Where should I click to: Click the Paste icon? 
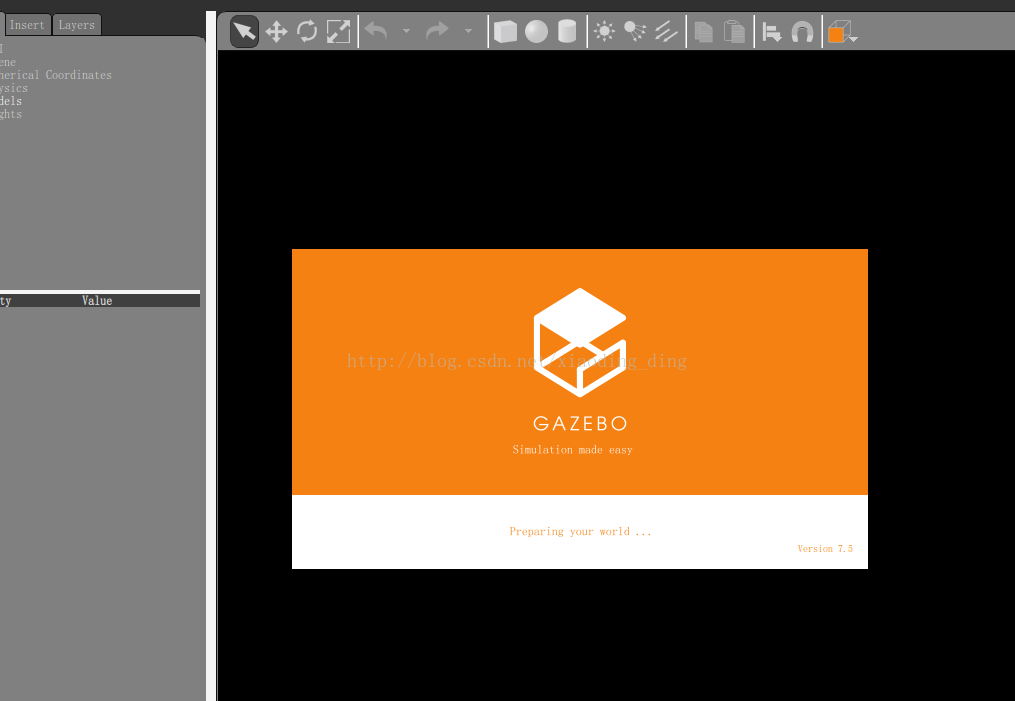[x=734, y=31]
